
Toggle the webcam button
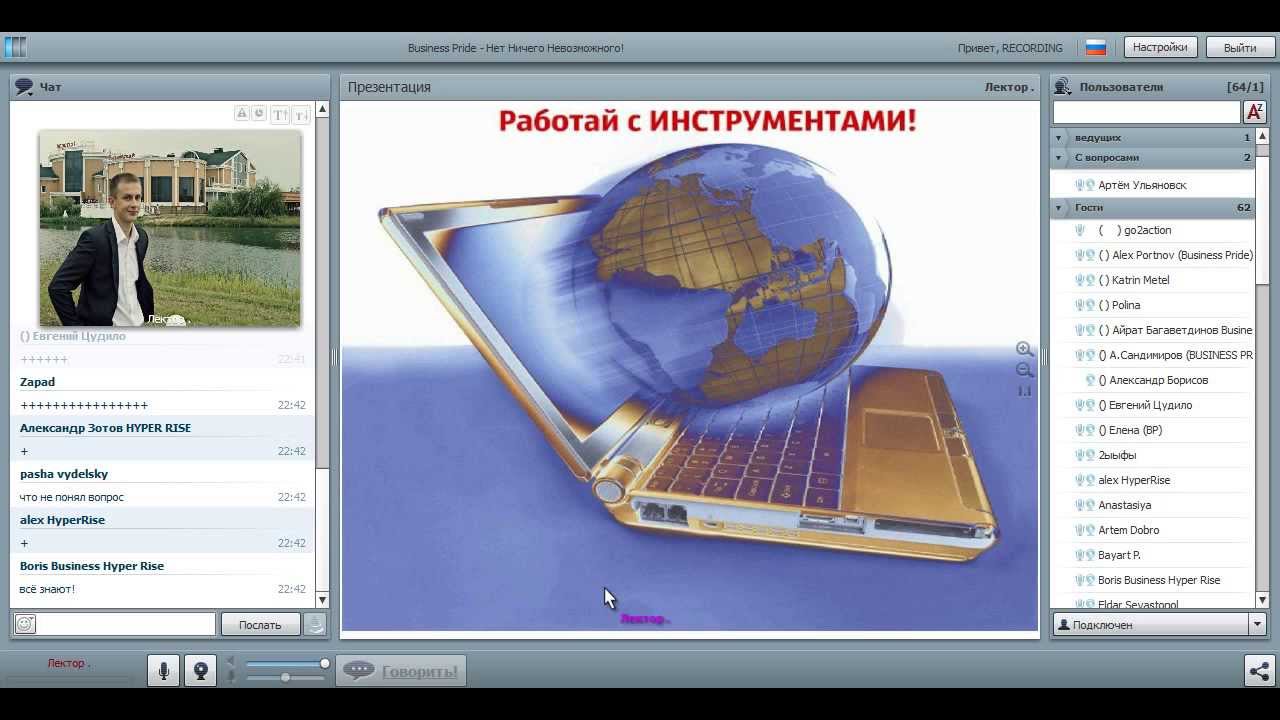point(200,670)
